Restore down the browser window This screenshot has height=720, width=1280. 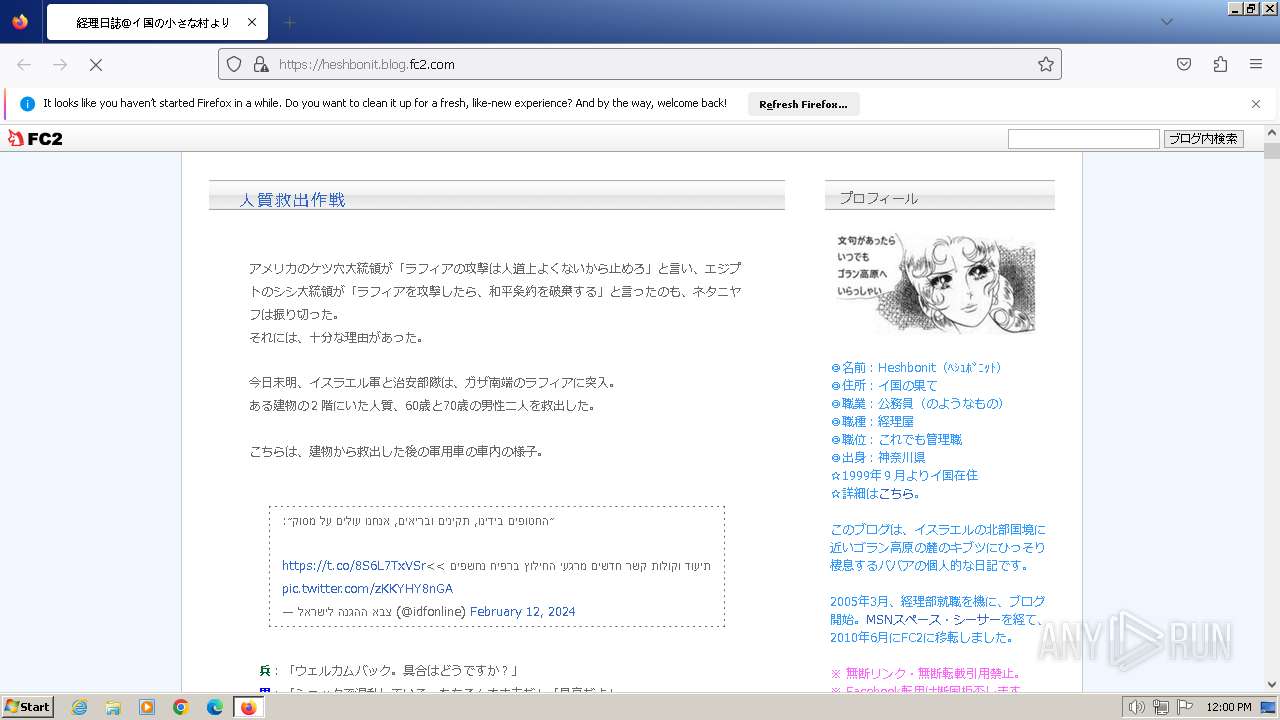click(x=1251, y=8)
